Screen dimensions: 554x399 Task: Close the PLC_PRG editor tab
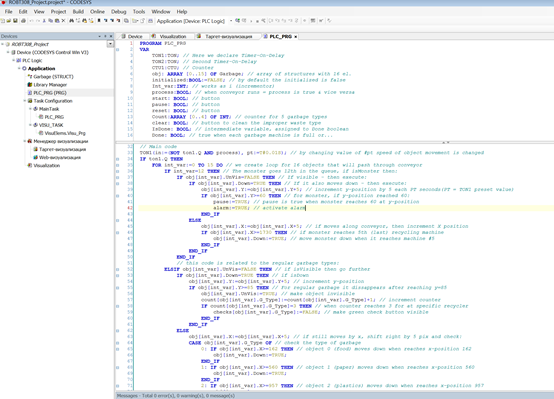[295, 36]
